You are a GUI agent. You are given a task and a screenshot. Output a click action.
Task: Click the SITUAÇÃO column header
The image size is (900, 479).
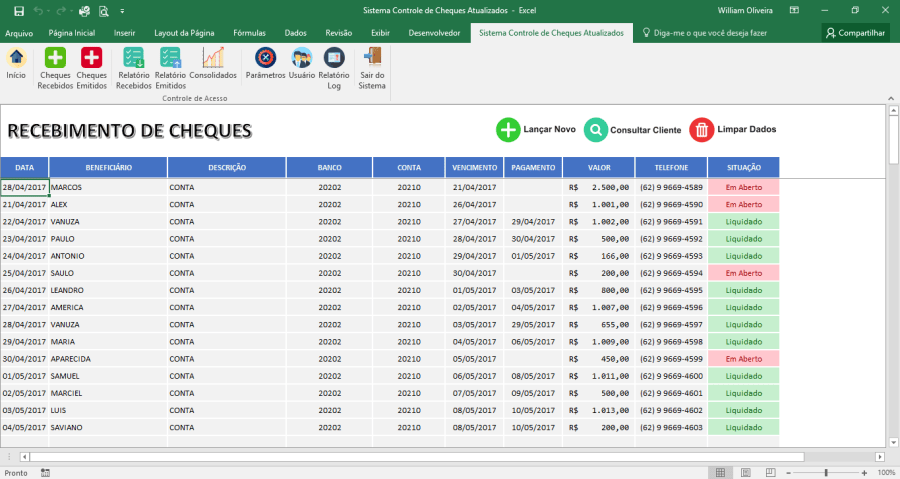pyautogui.click(x=744, y=168)
